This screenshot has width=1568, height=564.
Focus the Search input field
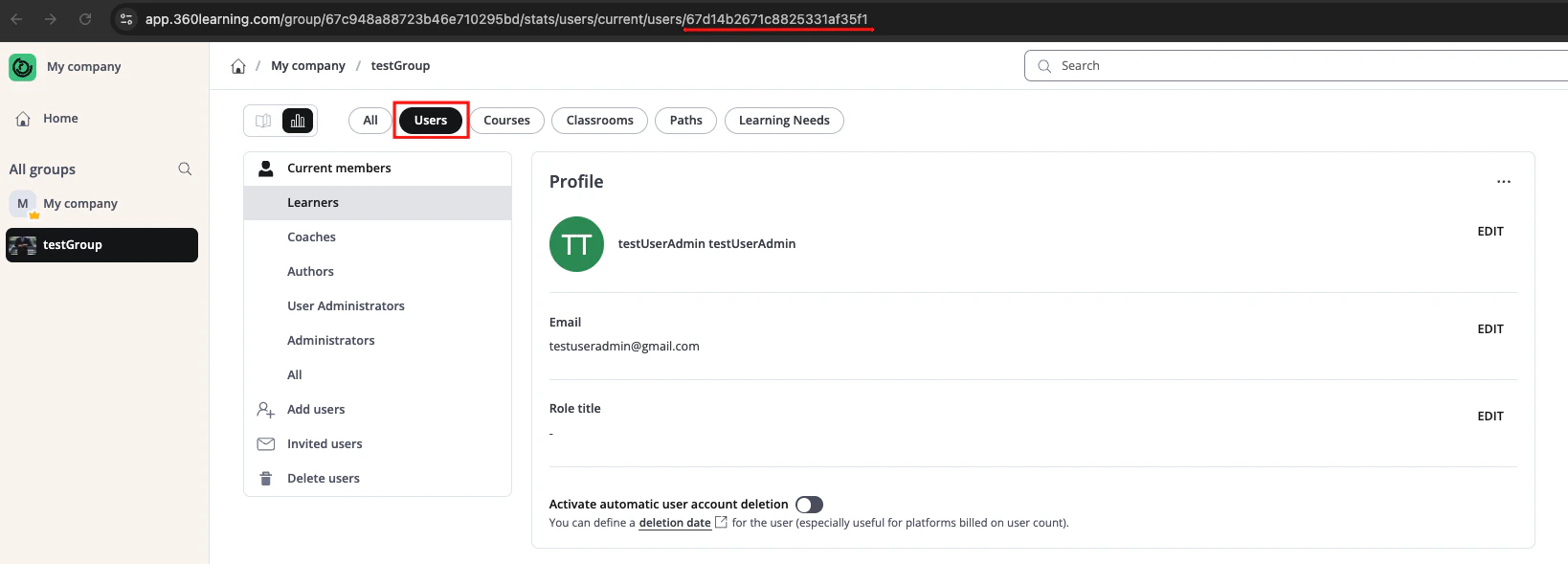tap(1296, 66)
